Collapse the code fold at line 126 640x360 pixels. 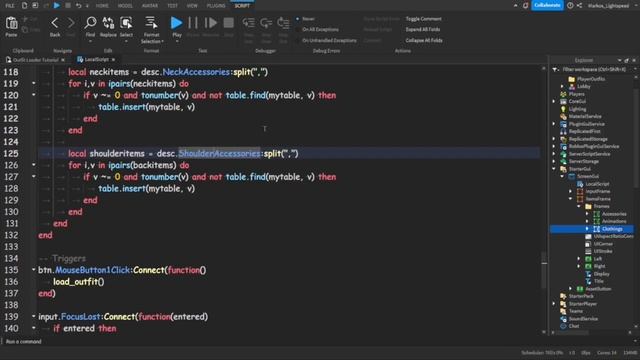(34, 165)
